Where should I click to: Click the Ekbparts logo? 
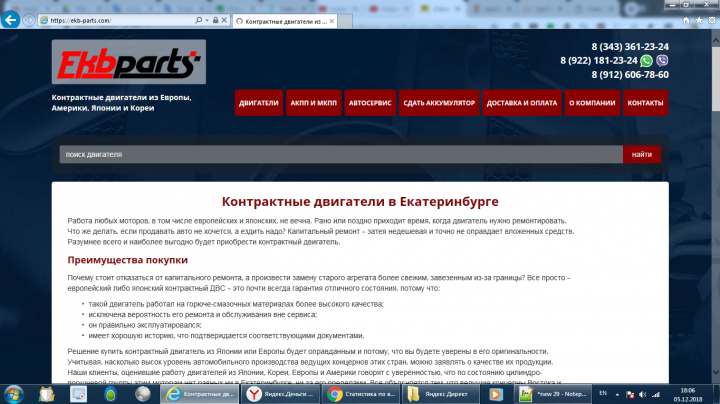(x=129, y=62)
